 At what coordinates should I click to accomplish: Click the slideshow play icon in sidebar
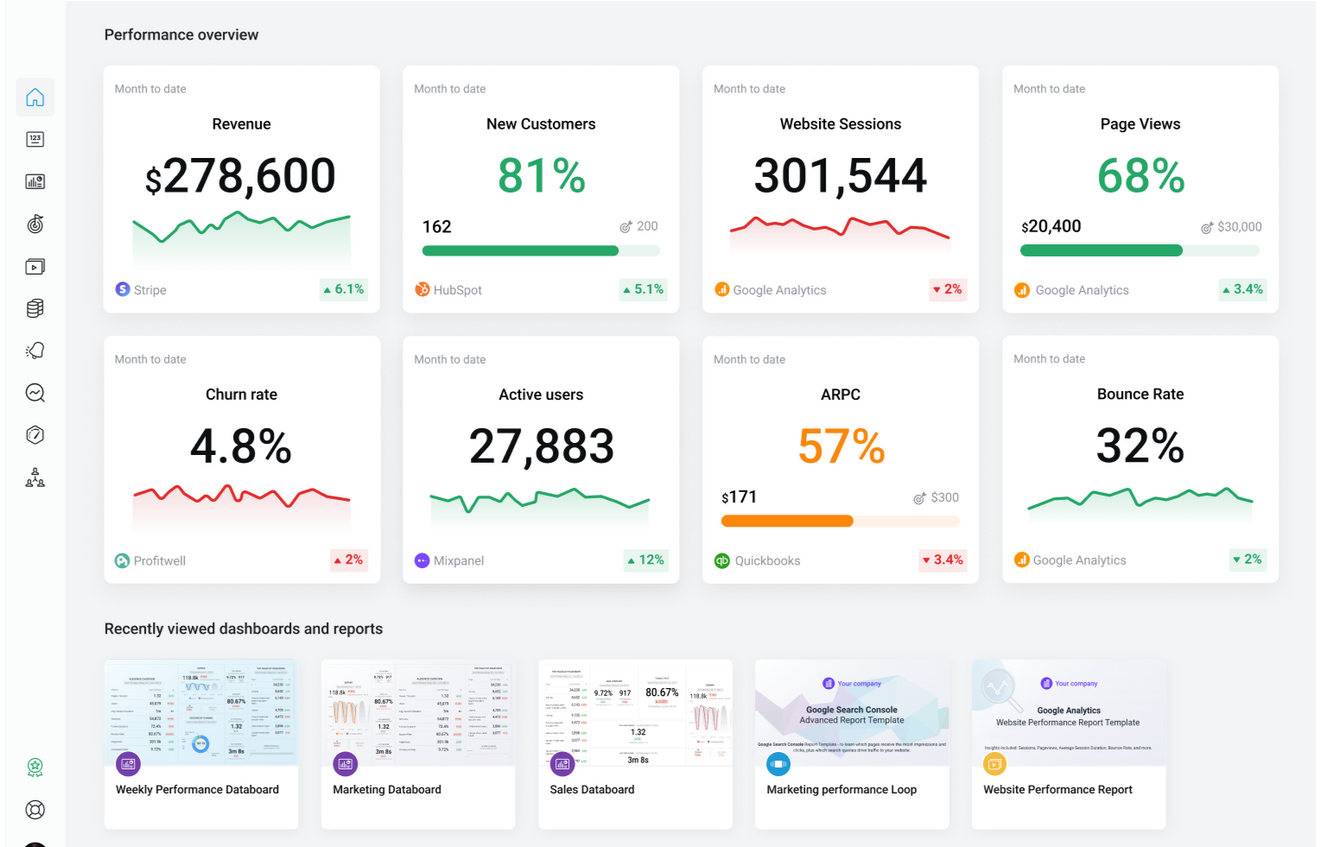[x=35, y=267]
